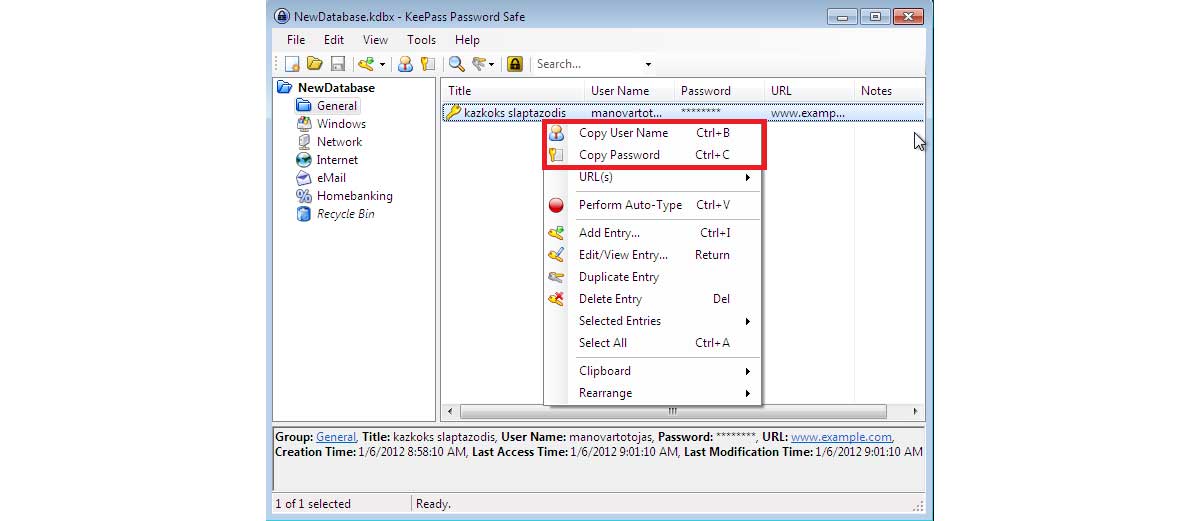Click the Internet globe group icon
This screenshot has height=521, width=1200.
coord(304,160)
